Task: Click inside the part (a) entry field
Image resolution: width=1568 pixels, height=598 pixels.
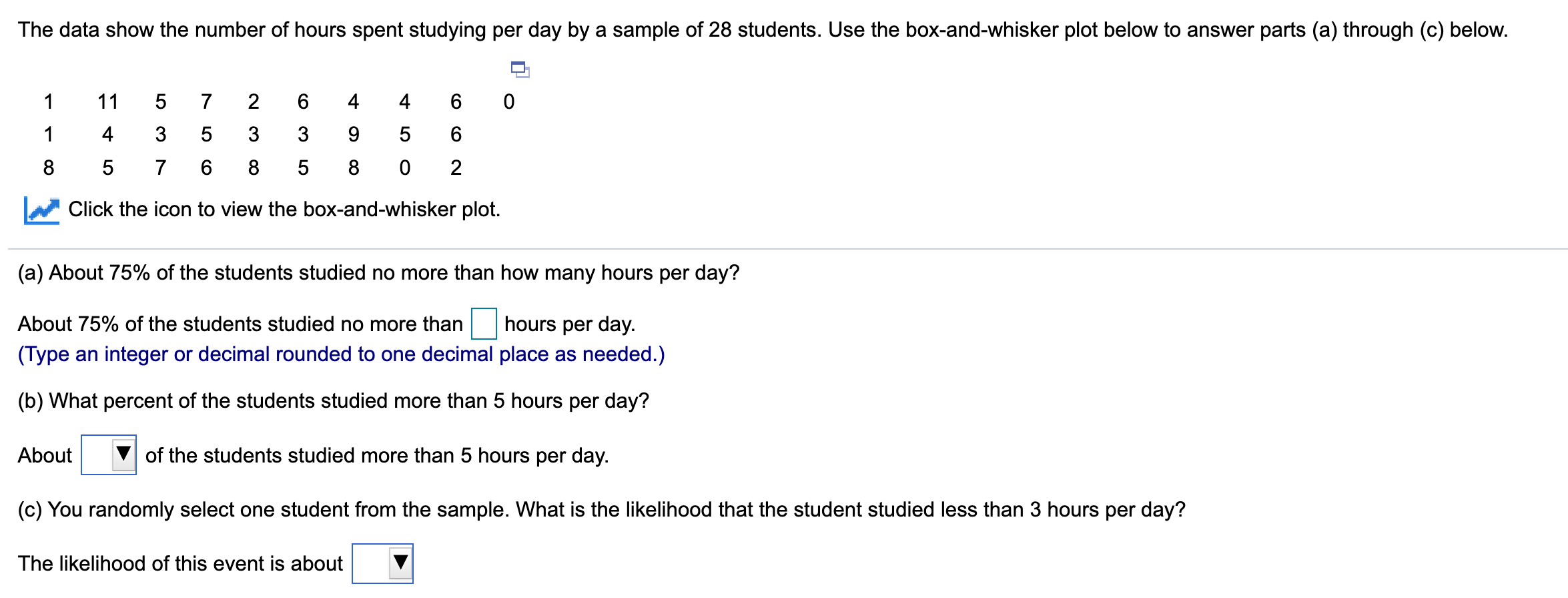Action: [x=484, y=326]
